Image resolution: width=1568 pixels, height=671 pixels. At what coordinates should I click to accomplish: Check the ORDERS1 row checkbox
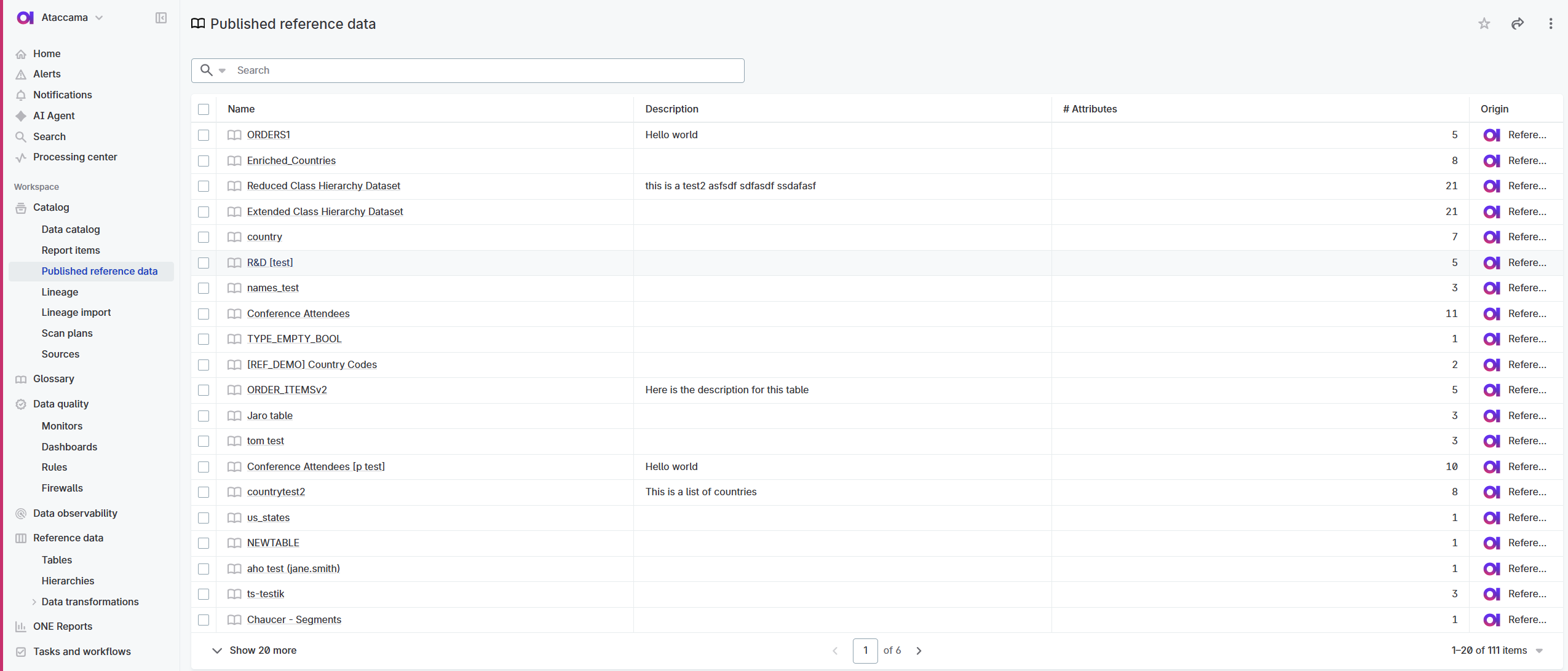click(x=204, y=135)
